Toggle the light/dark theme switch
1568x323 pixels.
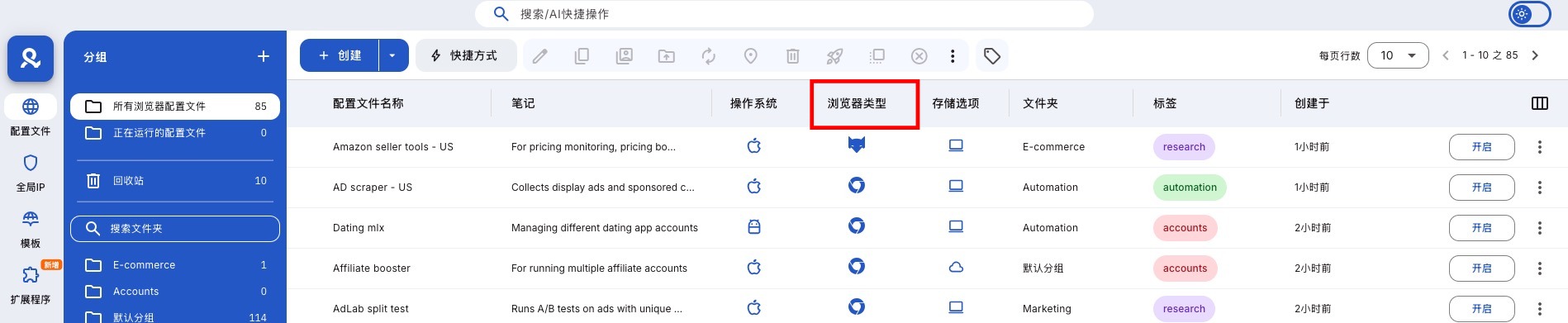pos(1529,14)
